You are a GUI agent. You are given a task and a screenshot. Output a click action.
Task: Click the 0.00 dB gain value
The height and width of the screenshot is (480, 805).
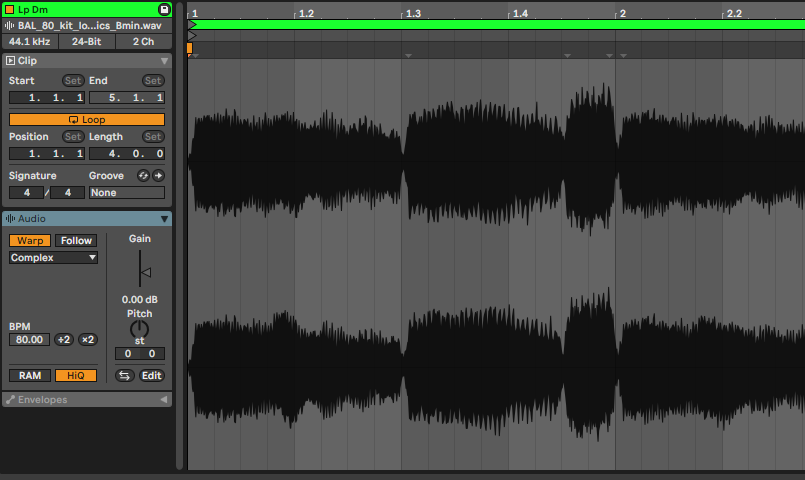pyautogui.click(x=140, y=299)
